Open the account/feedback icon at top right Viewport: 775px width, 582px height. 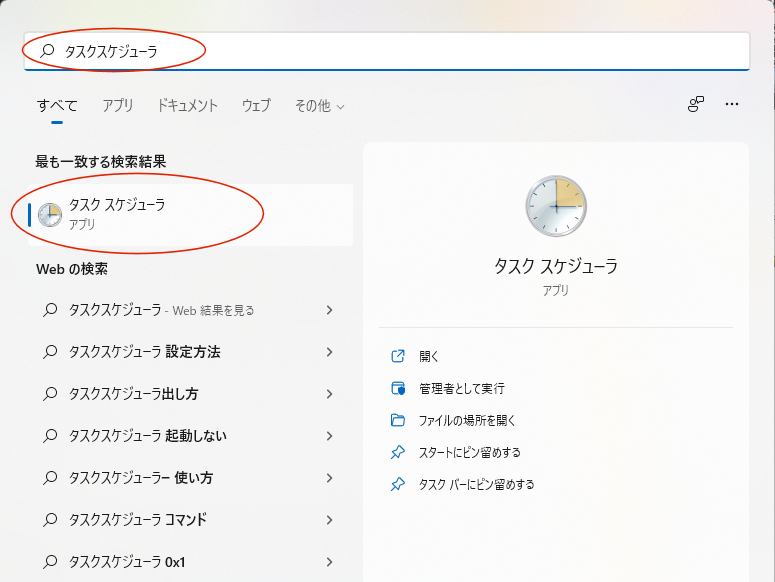tap(696, 104)
